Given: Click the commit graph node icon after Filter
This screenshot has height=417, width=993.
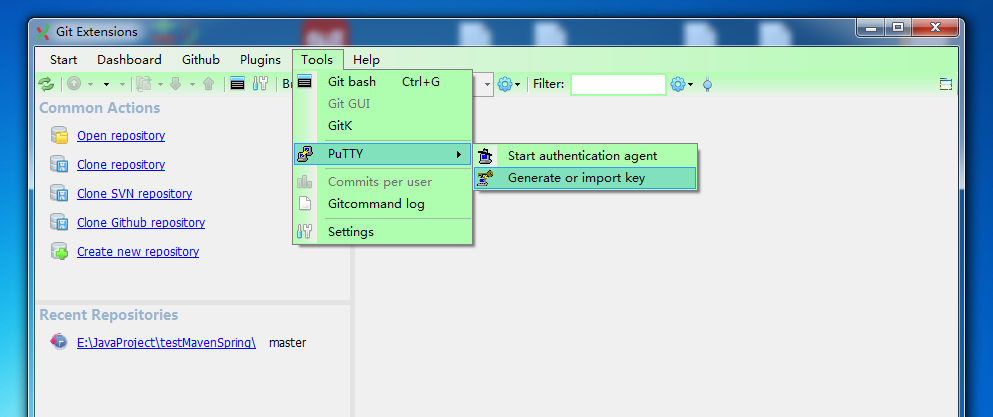Looking at the screenshot, I should (707, 84).
